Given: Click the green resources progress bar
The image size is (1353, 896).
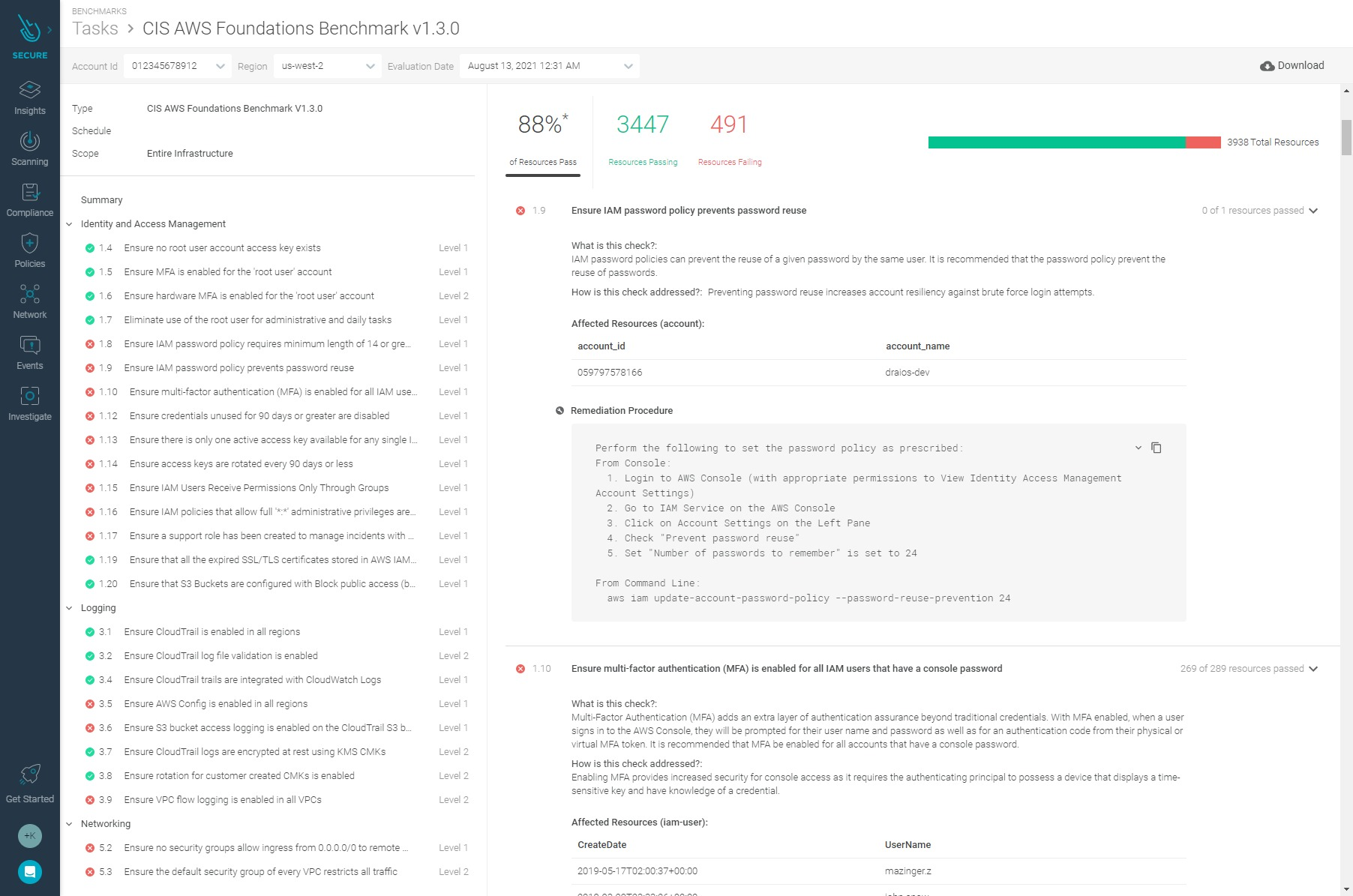Looking at the screenshot, I should click(x=1050, y=142).
